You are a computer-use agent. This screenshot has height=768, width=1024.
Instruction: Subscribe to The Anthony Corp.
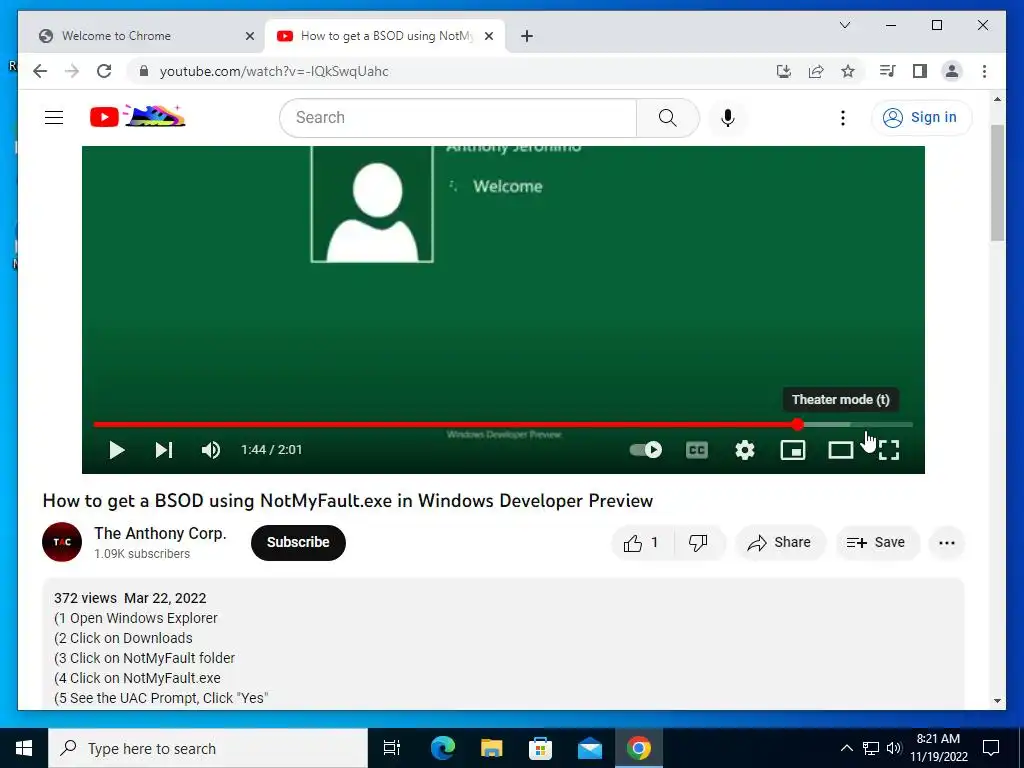(x=298, y=542)
